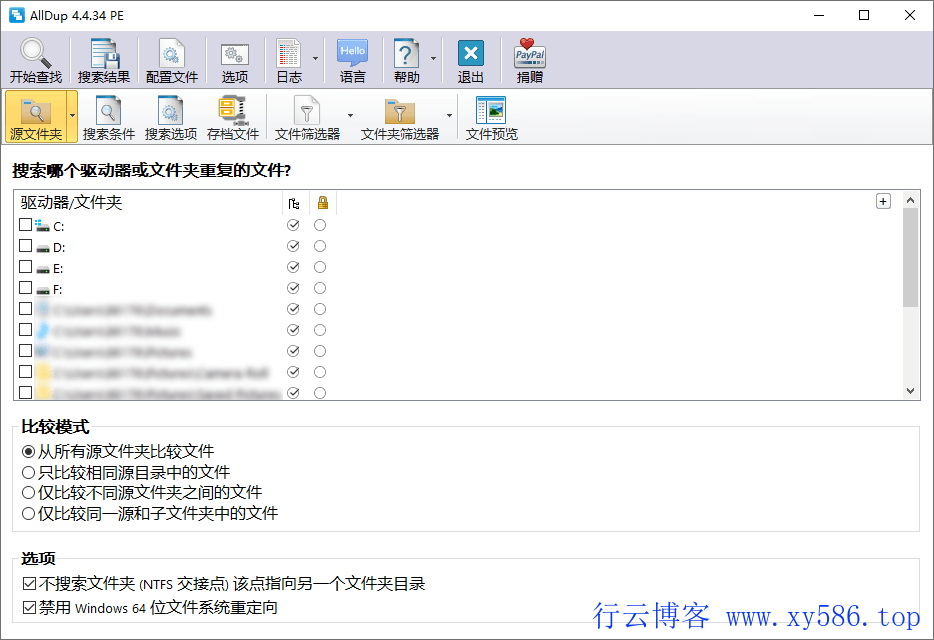
Task: Toggle subfolder scan for C: drive
Action: [x=293, y=225]
